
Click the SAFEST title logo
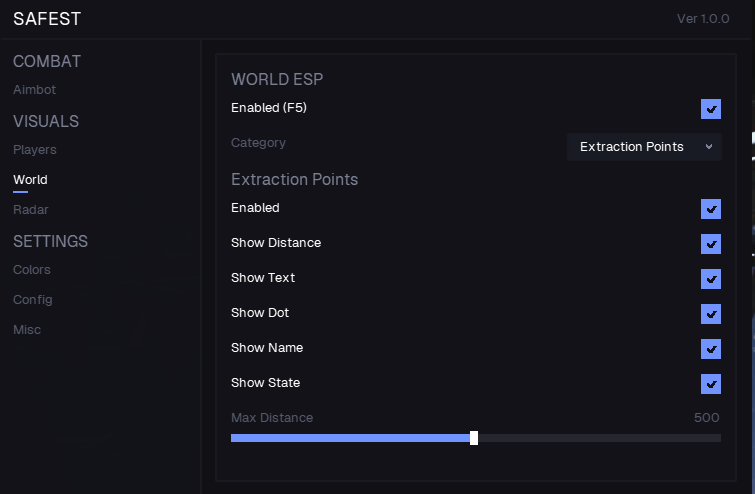pos(47,19)
